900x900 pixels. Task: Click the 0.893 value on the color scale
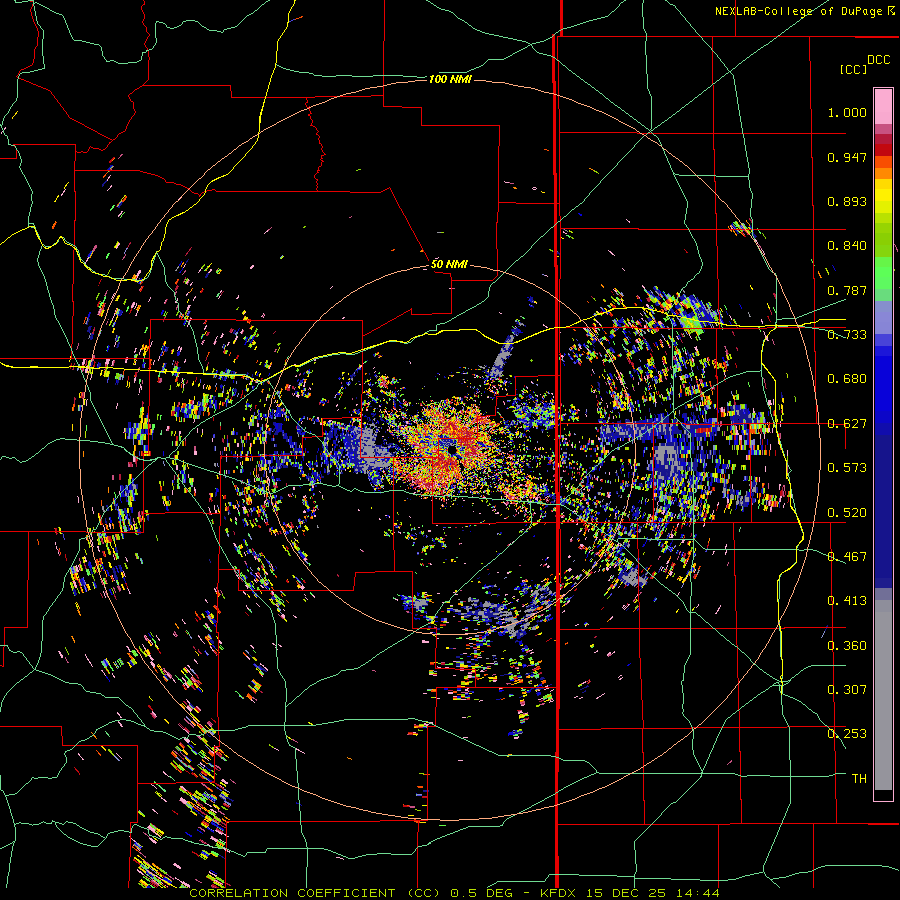(847, 201)
